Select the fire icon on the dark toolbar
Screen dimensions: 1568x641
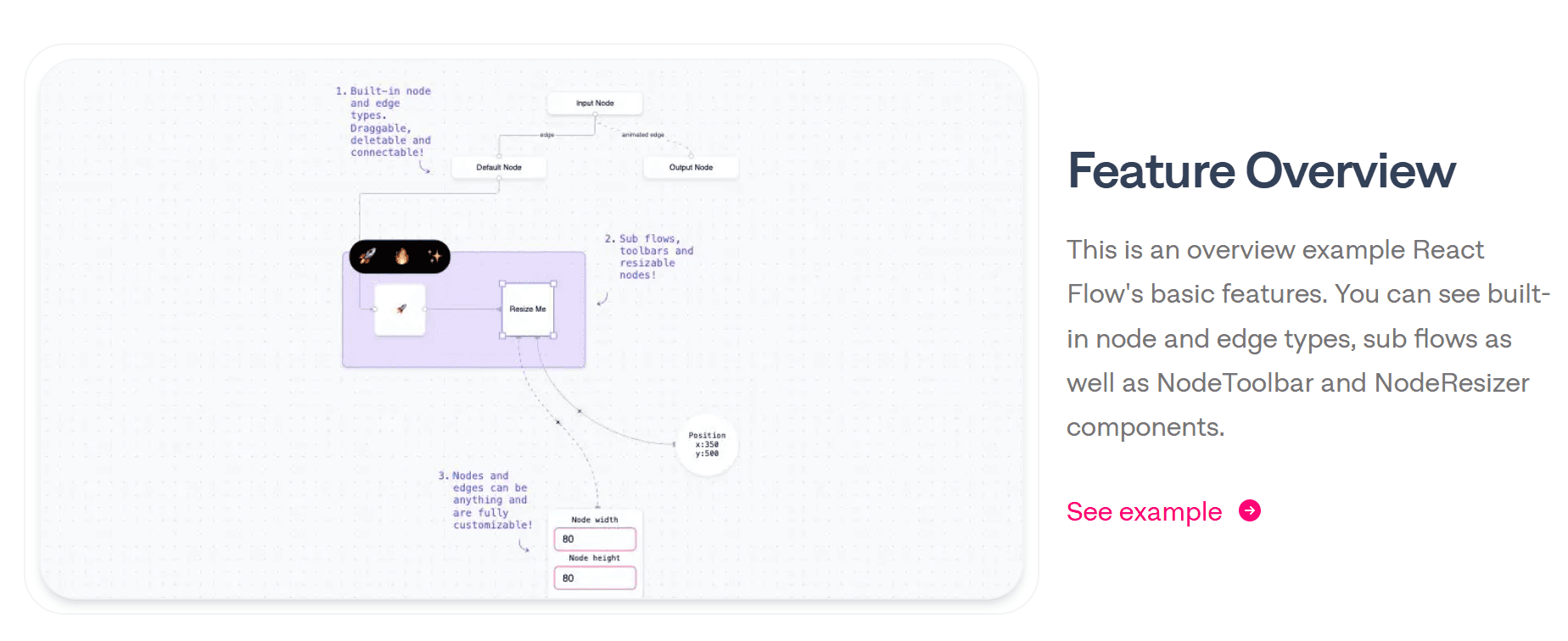point(402,256)
